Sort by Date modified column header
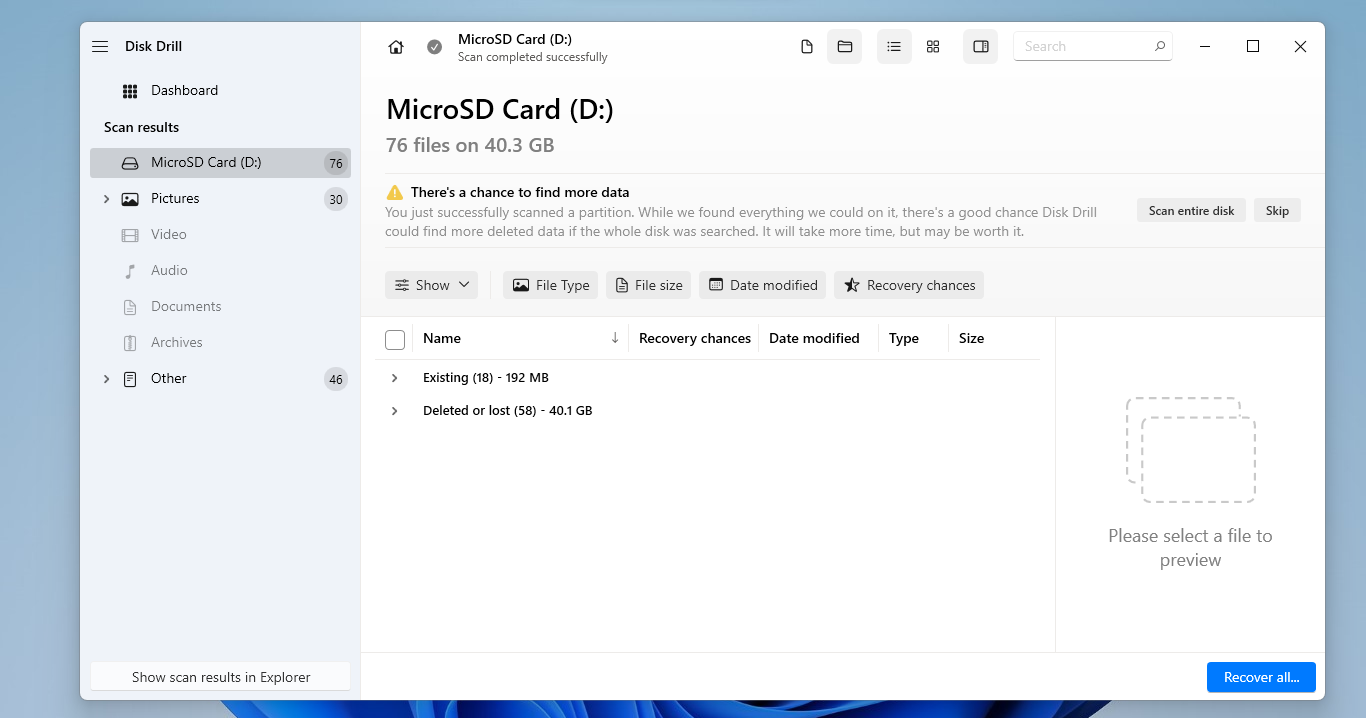Viewport: 1366px width, 718px height. [x=814, y=338]
